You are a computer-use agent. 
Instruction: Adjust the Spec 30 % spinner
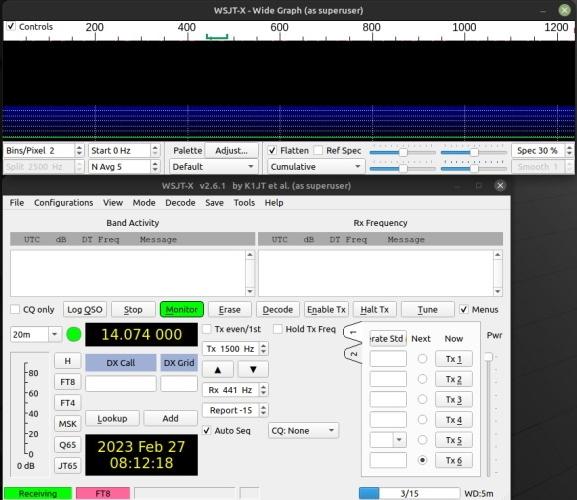(x=542, y=150)
